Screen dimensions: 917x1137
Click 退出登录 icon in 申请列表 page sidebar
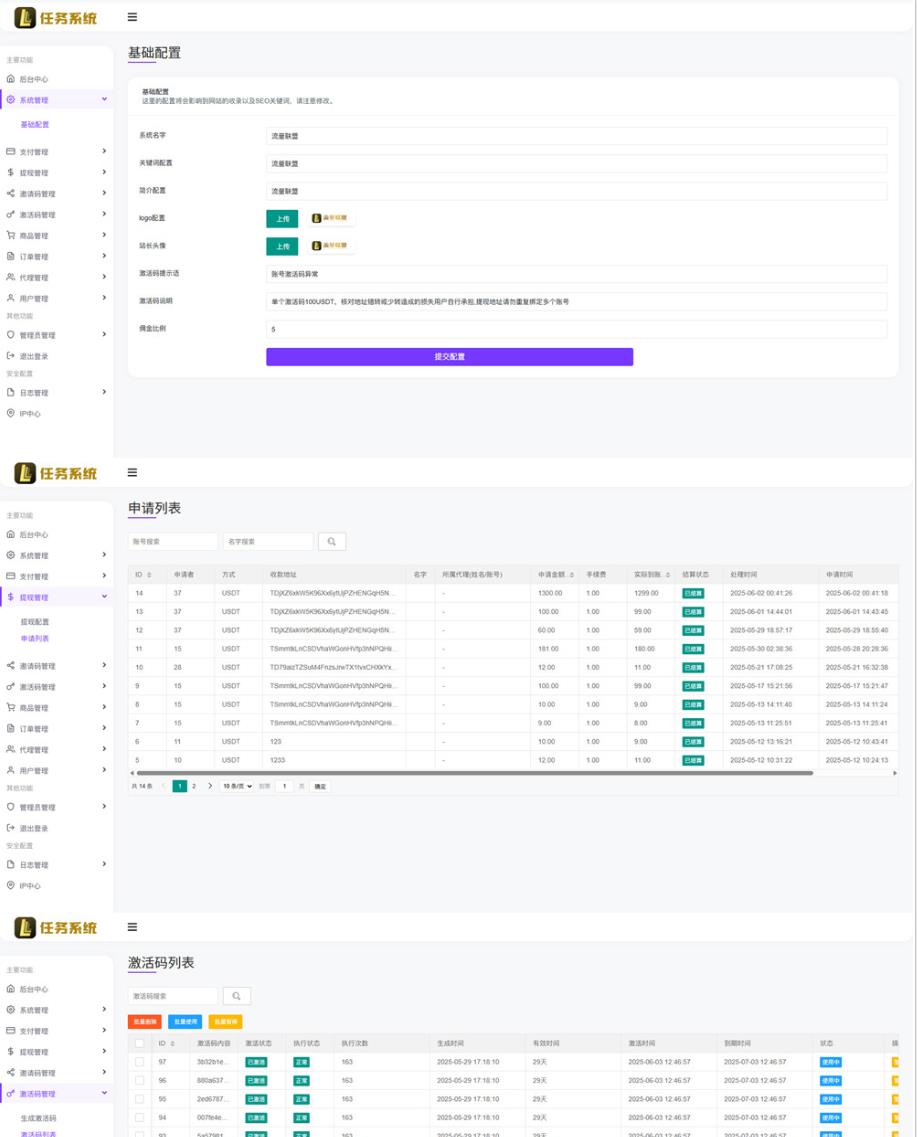(11, 828)
